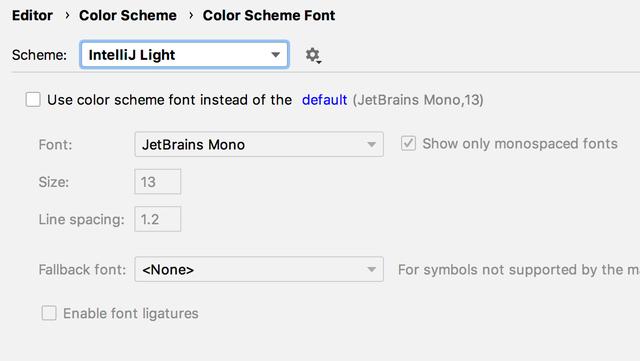Click the Size field showing 13
This screenshot has width=640, height=361.
click(158, 182)
